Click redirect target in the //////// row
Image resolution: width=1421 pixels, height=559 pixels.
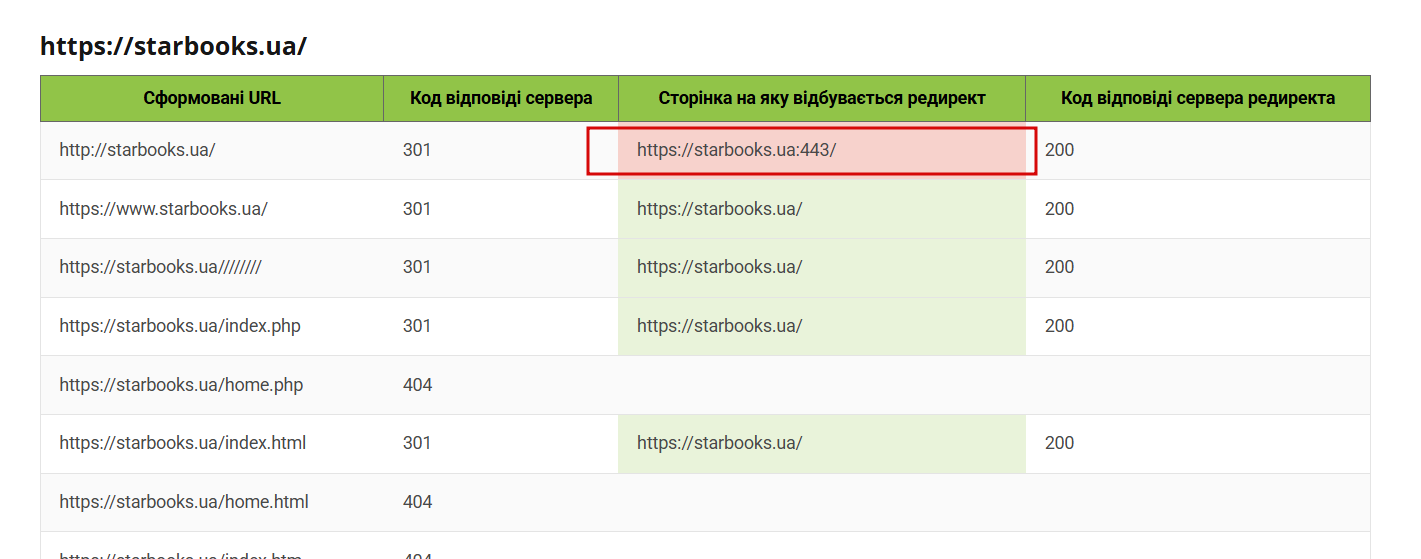tap(822, 267)
